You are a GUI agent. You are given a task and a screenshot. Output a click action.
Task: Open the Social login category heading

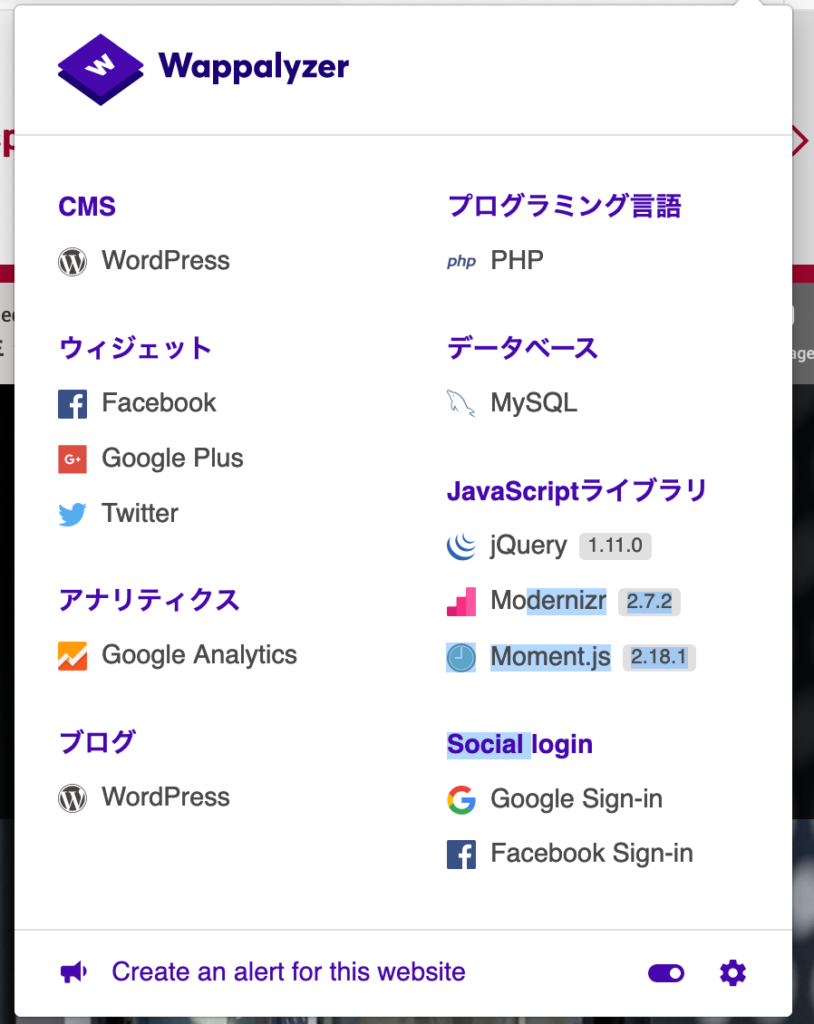[x=519, y=744]
